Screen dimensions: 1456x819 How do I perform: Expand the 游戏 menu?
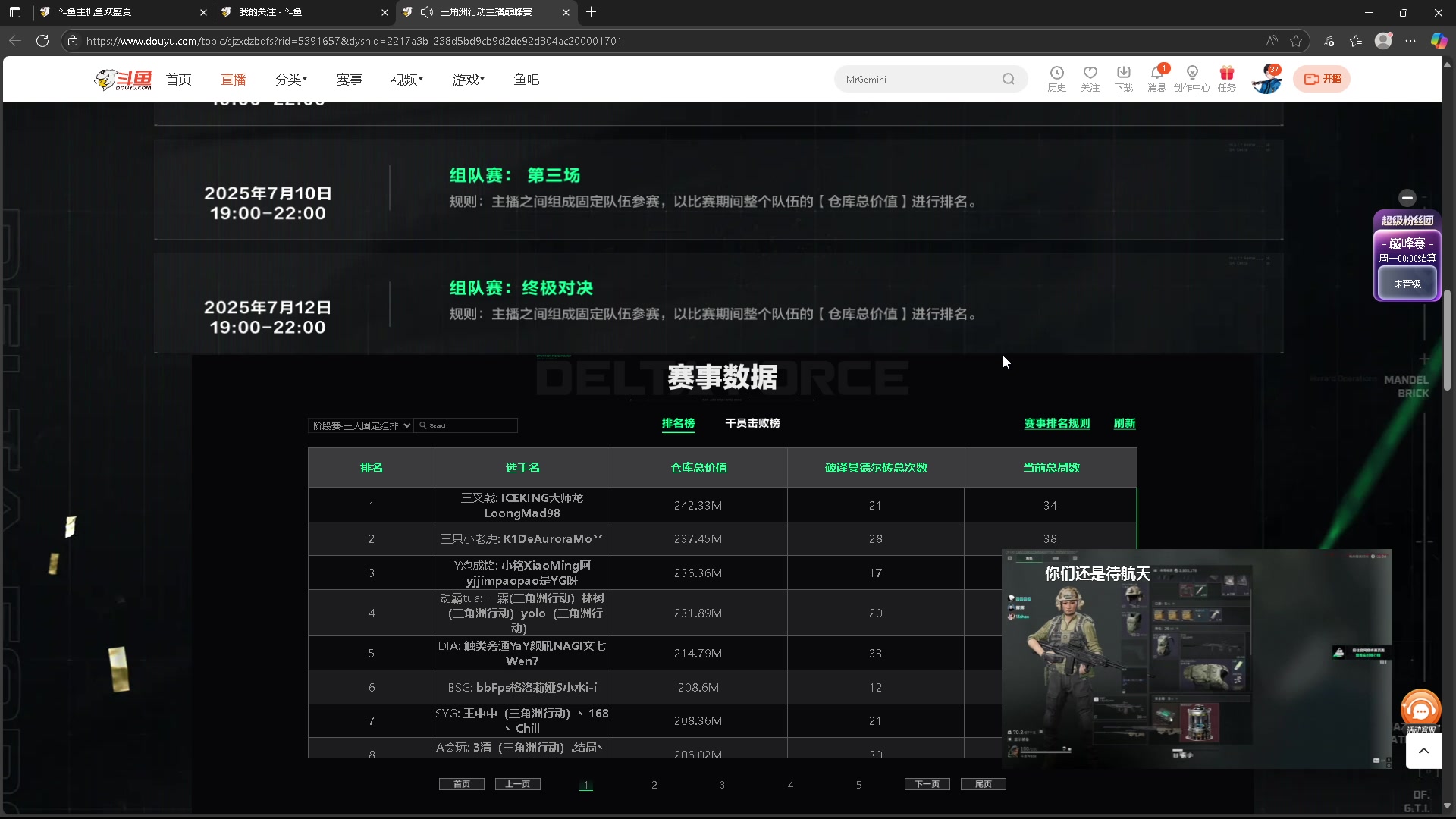(x=468, y=80)
